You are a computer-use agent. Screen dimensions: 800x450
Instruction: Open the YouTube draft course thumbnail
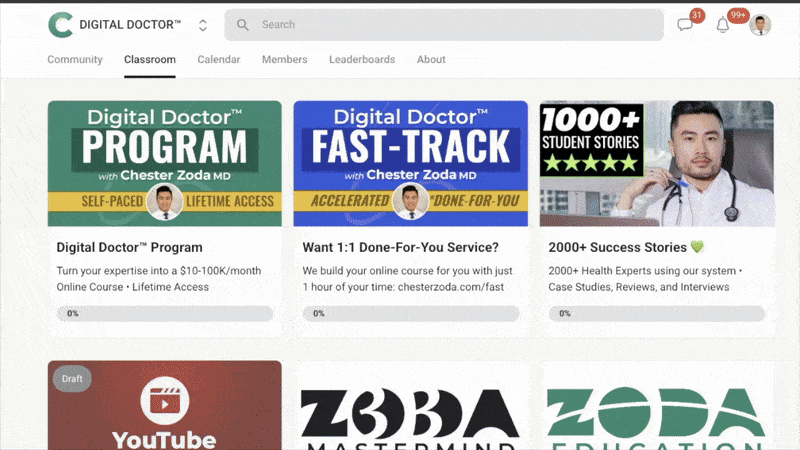coord(165,405)
